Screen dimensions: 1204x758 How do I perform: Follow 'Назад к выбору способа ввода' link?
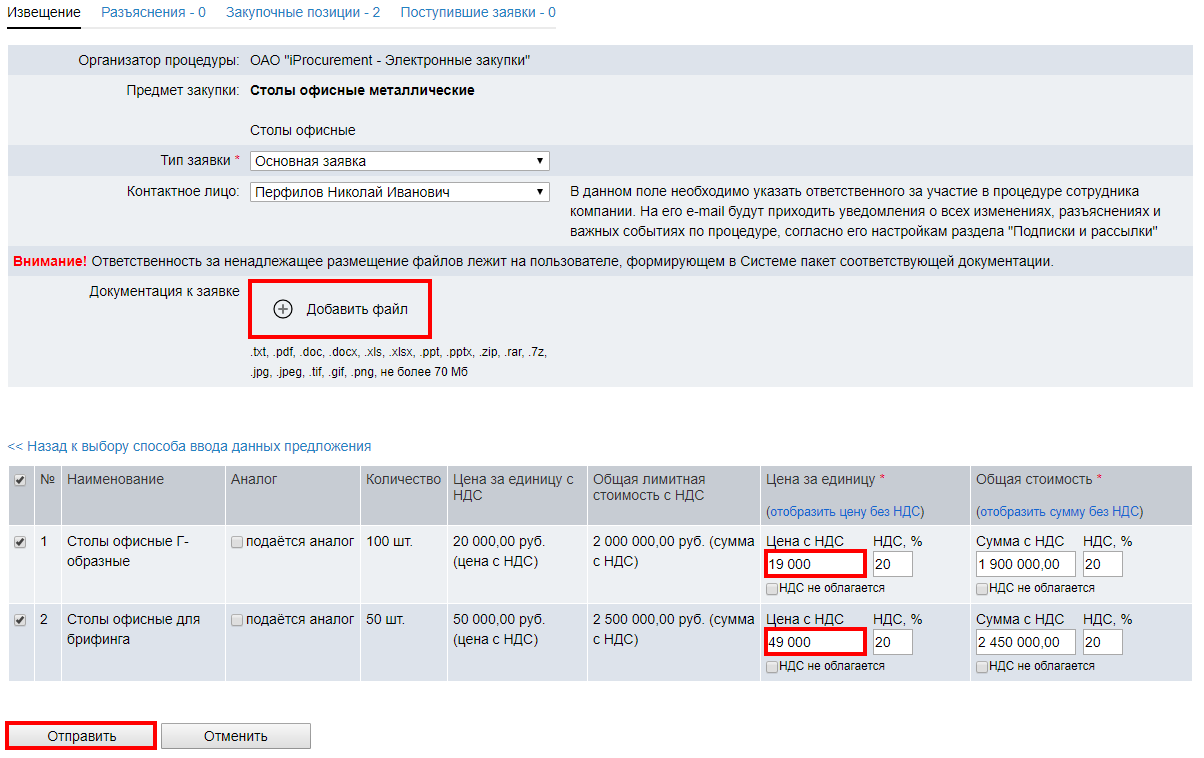[x=189, y=446]
